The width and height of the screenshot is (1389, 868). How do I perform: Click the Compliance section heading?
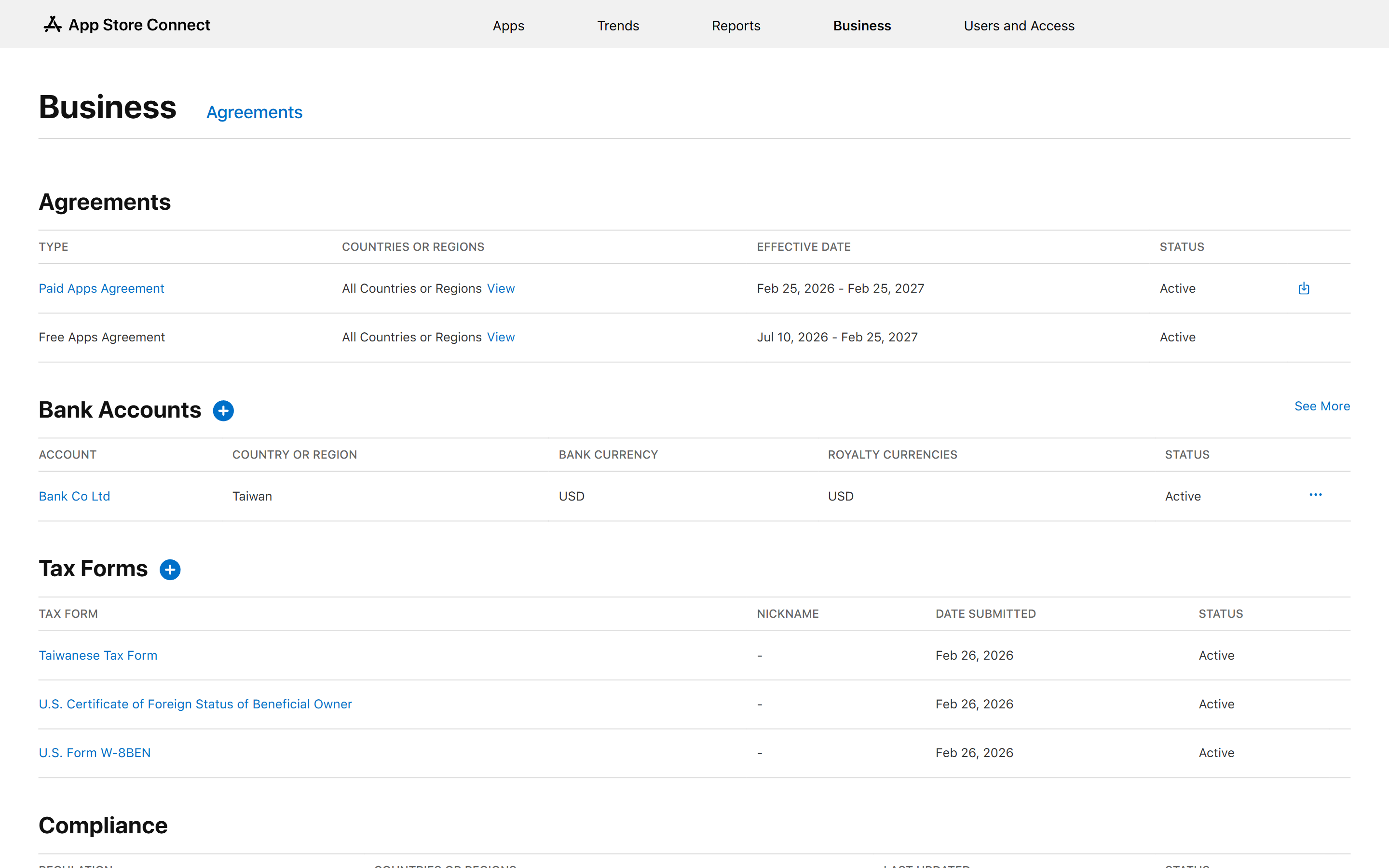click(x=103, y=826)
